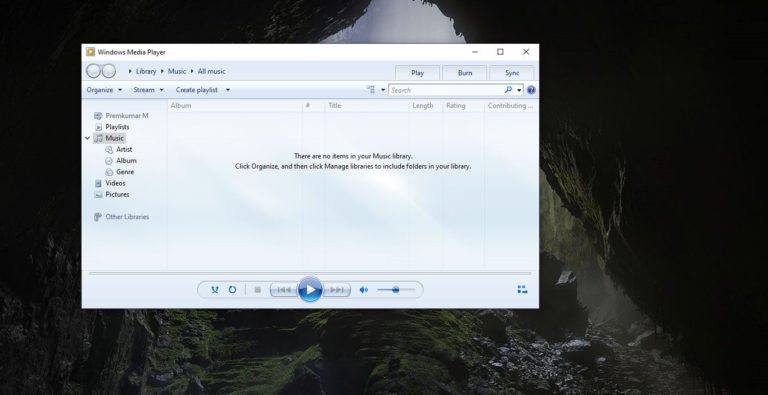The width and height of the screenshot is (768, 395).
Task: Select Other Libraries in the sidebar
Action: pos(127,217)
